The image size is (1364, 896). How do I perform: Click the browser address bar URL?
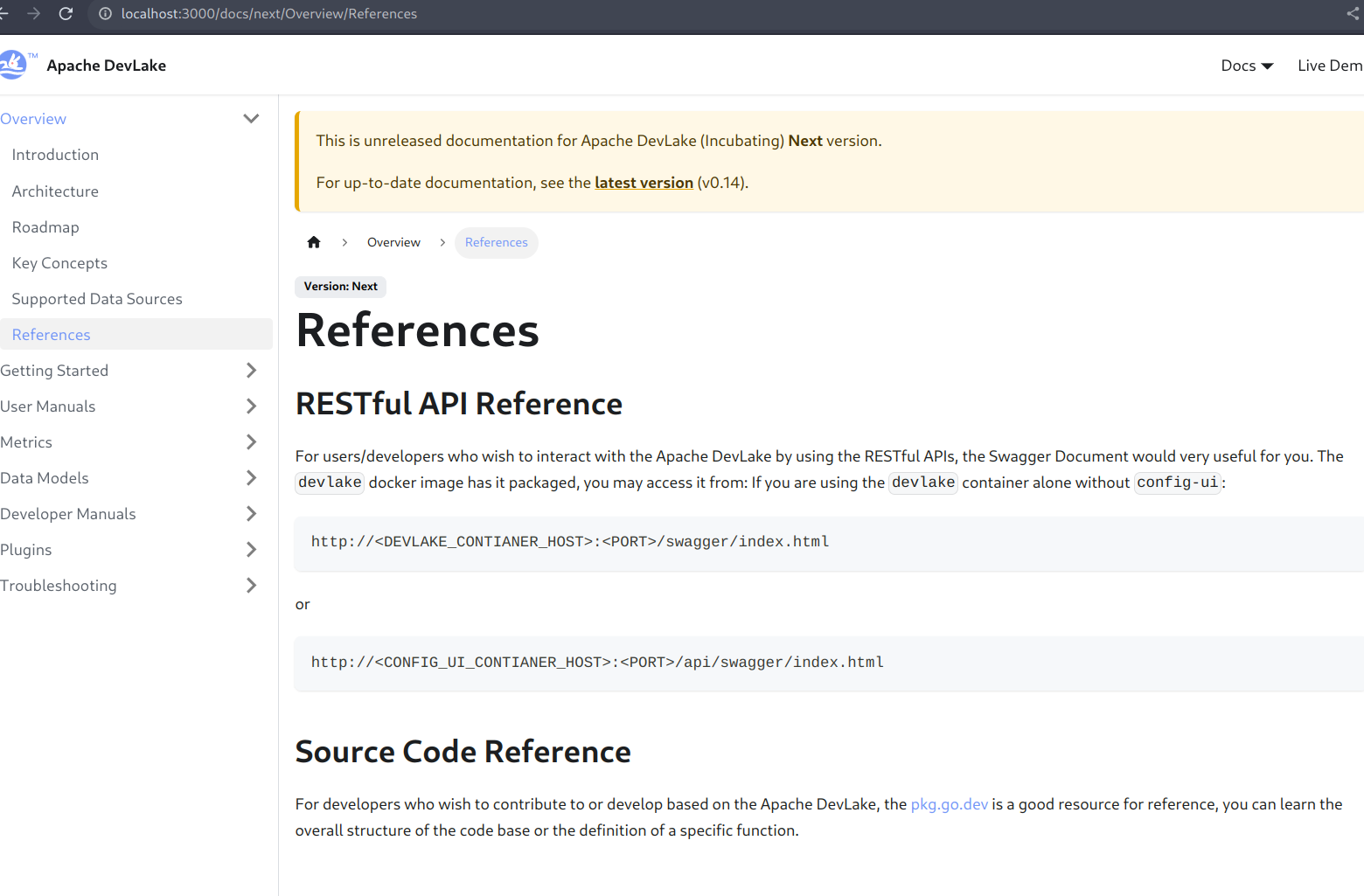[x=269, y=14]
